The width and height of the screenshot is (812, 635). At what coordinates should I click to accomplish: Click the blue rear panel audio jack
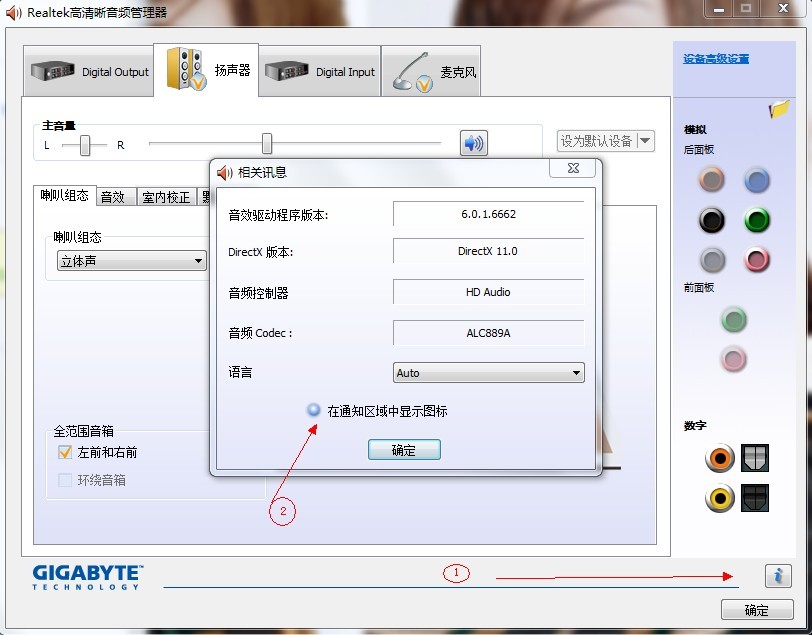click(x=757, y=180)
